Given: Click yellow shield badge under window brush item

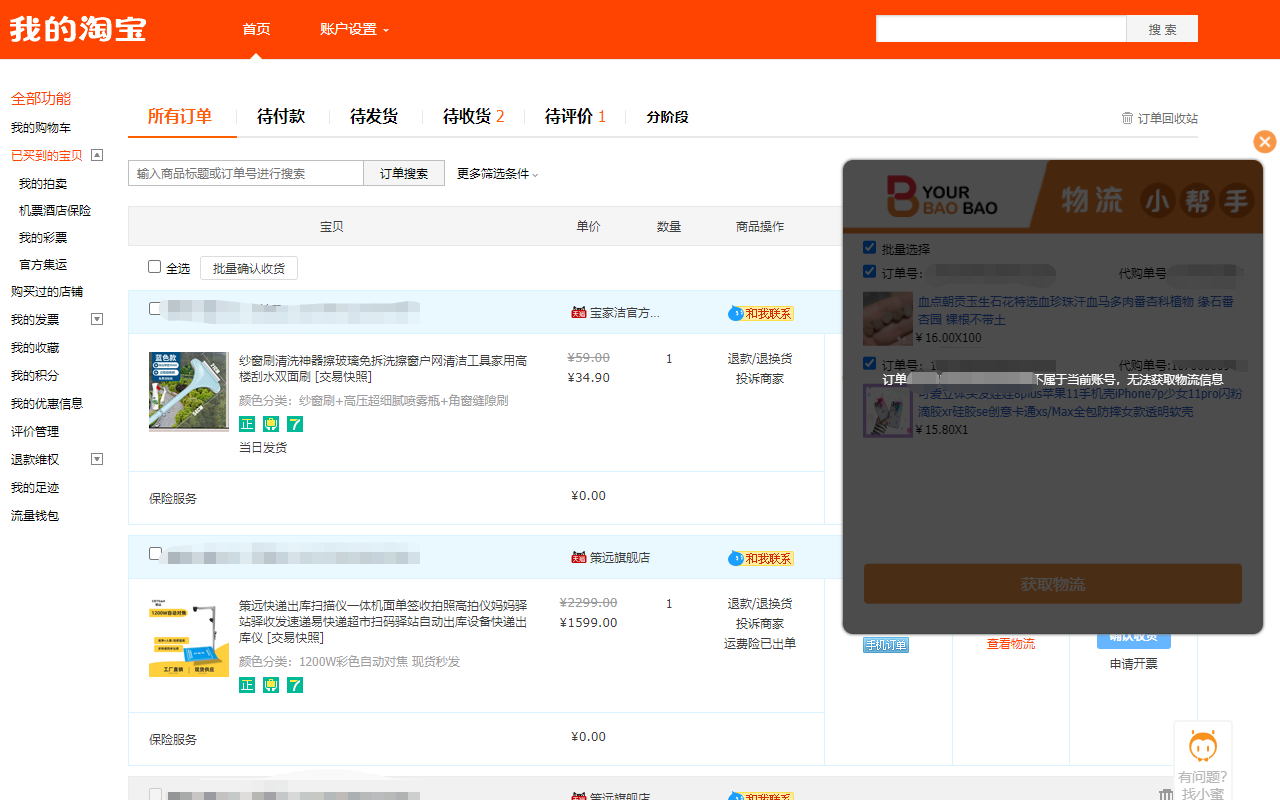Looking at the screenshot, I should [x=271, y=424].
